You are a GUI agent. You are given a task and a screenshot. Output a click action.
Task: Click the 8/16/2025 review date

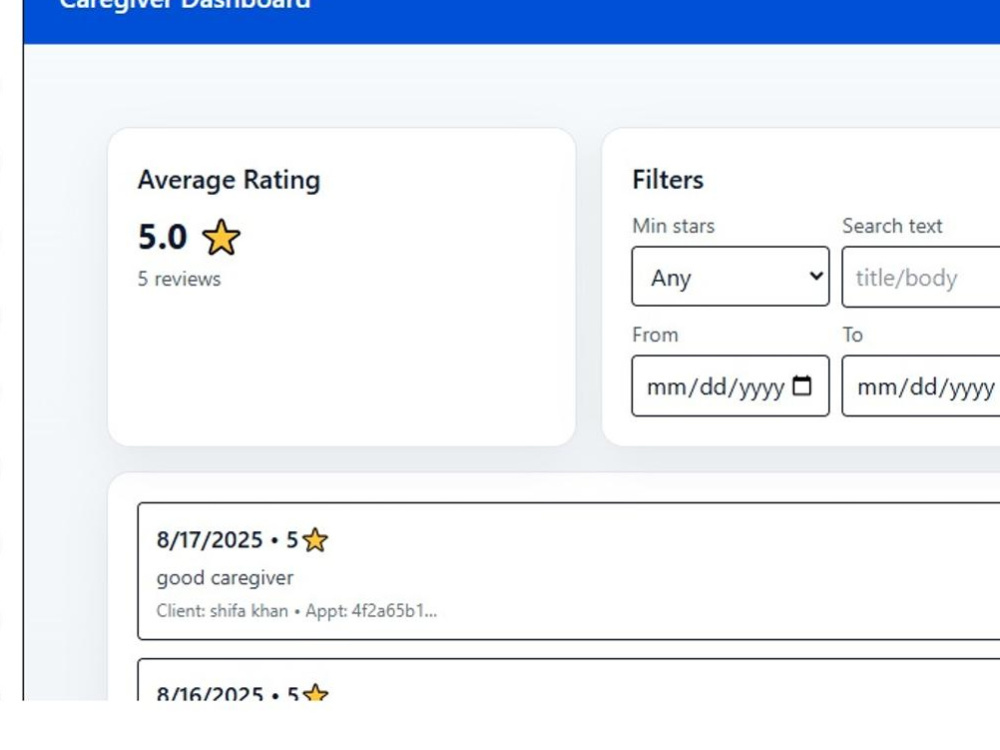pos(210,693)
